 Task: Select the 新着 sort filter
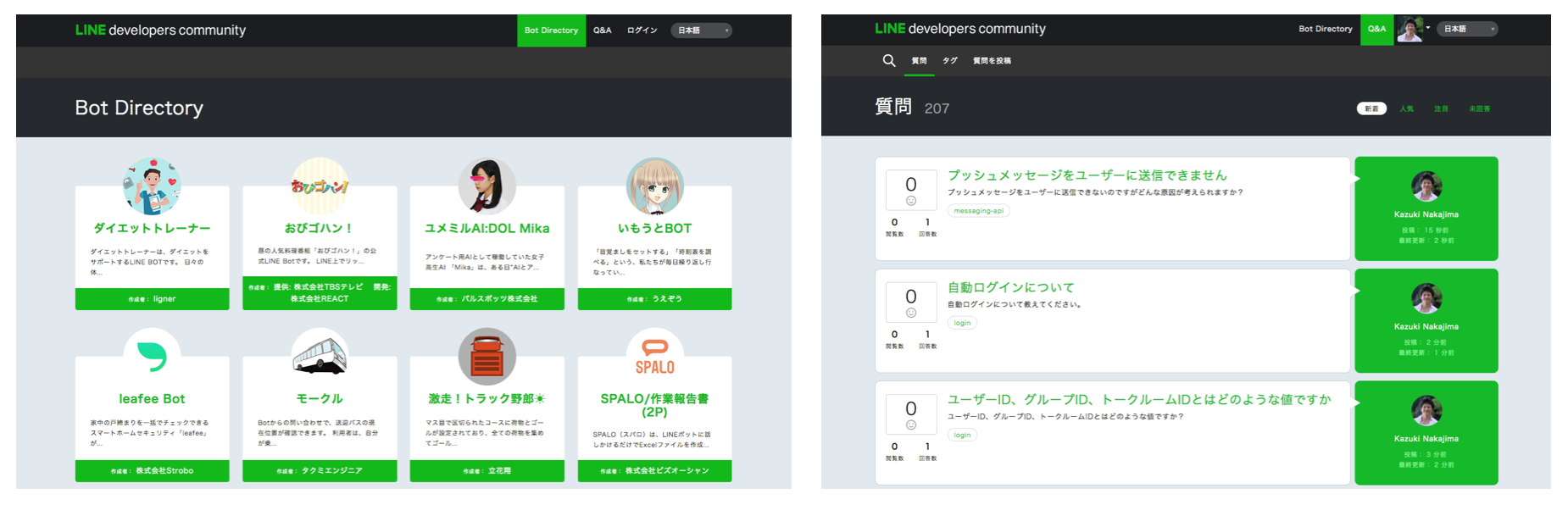[x=1371, y=108]
